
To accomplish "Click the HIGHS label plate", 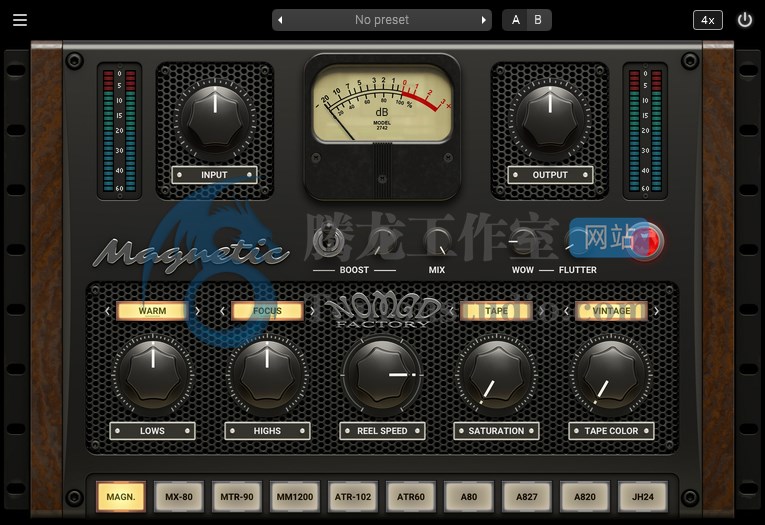I will coord(267,431).
